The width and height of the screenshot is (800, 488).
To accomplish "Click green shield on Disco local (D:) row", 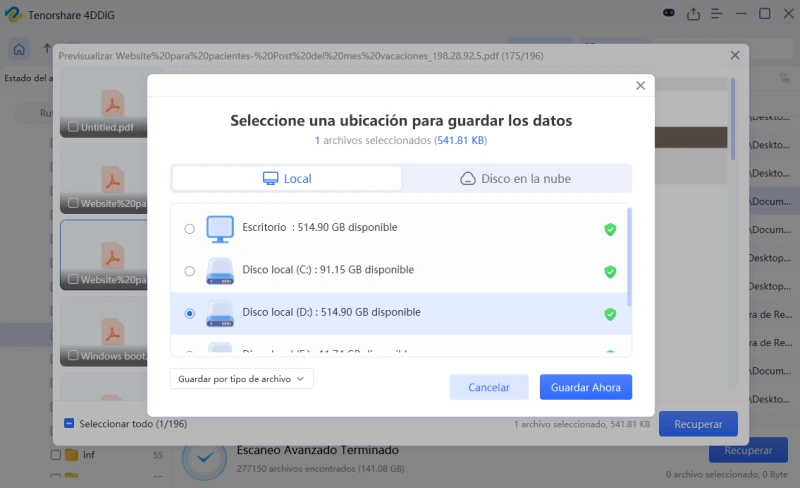I will pyautogui.click(x=610, y=314).
